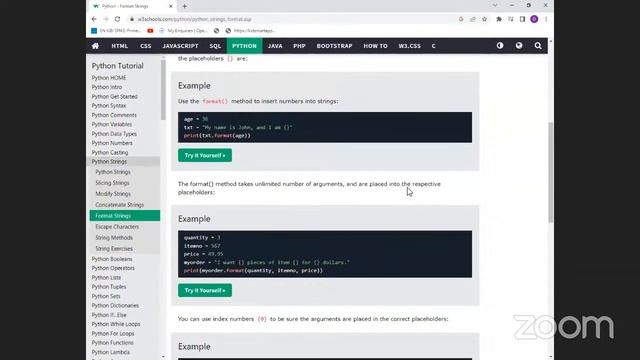Open String Methods in sidebar

pos(114,238)
